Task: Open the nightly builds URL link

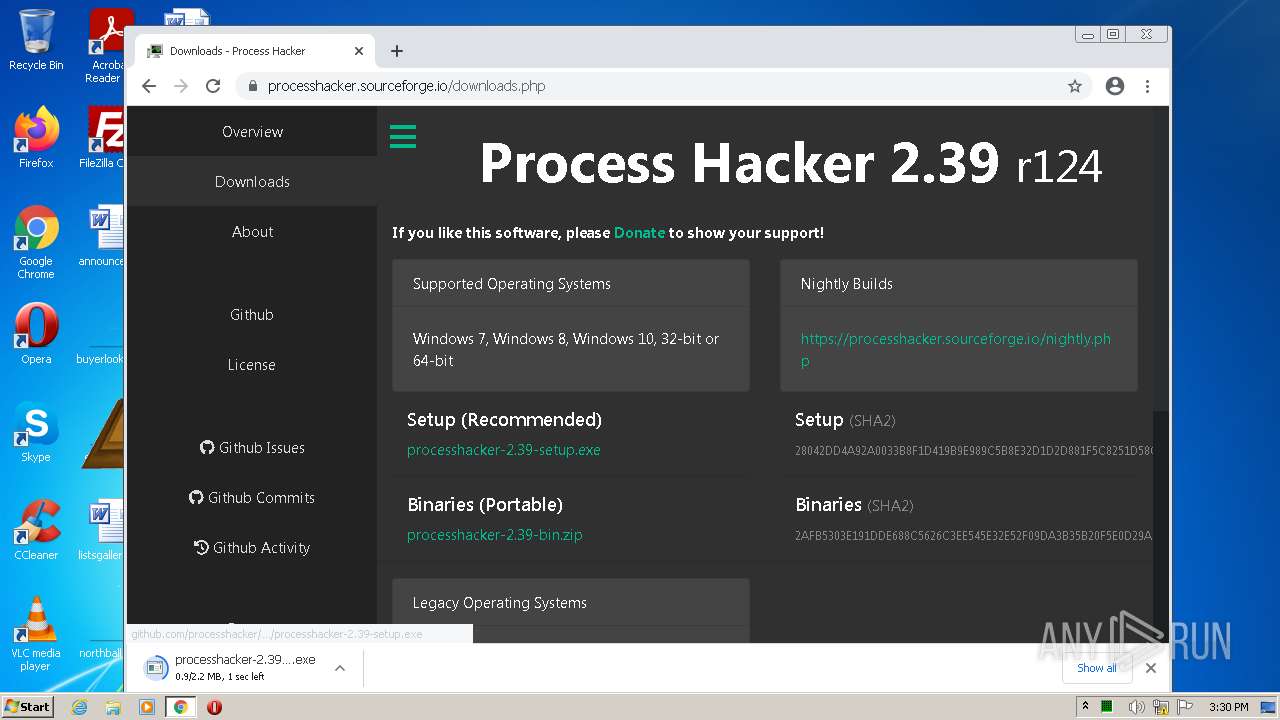Action: [x=955, y=349]
